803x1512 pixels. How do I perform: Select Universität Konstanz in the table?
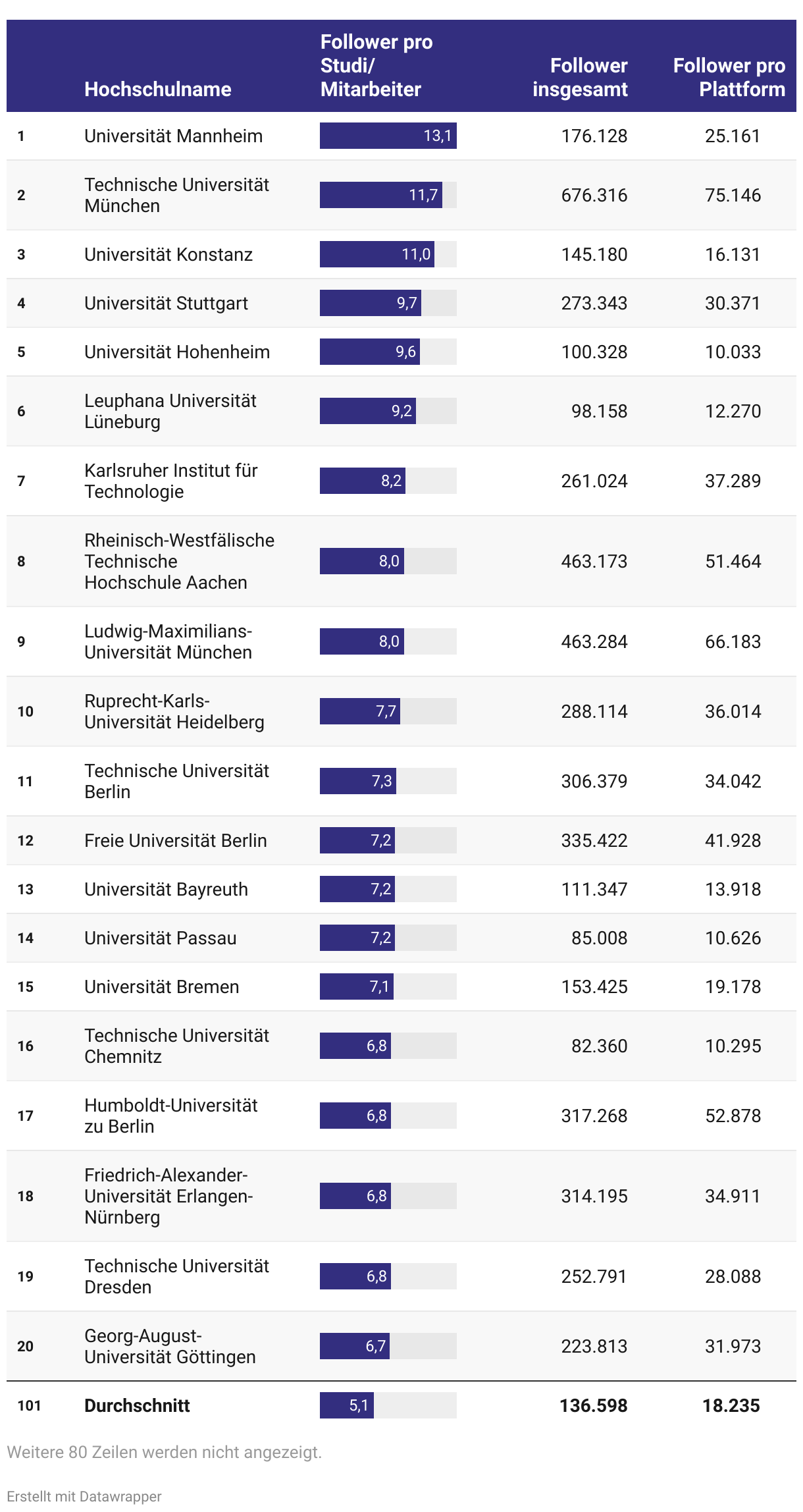tap(168, 255)
